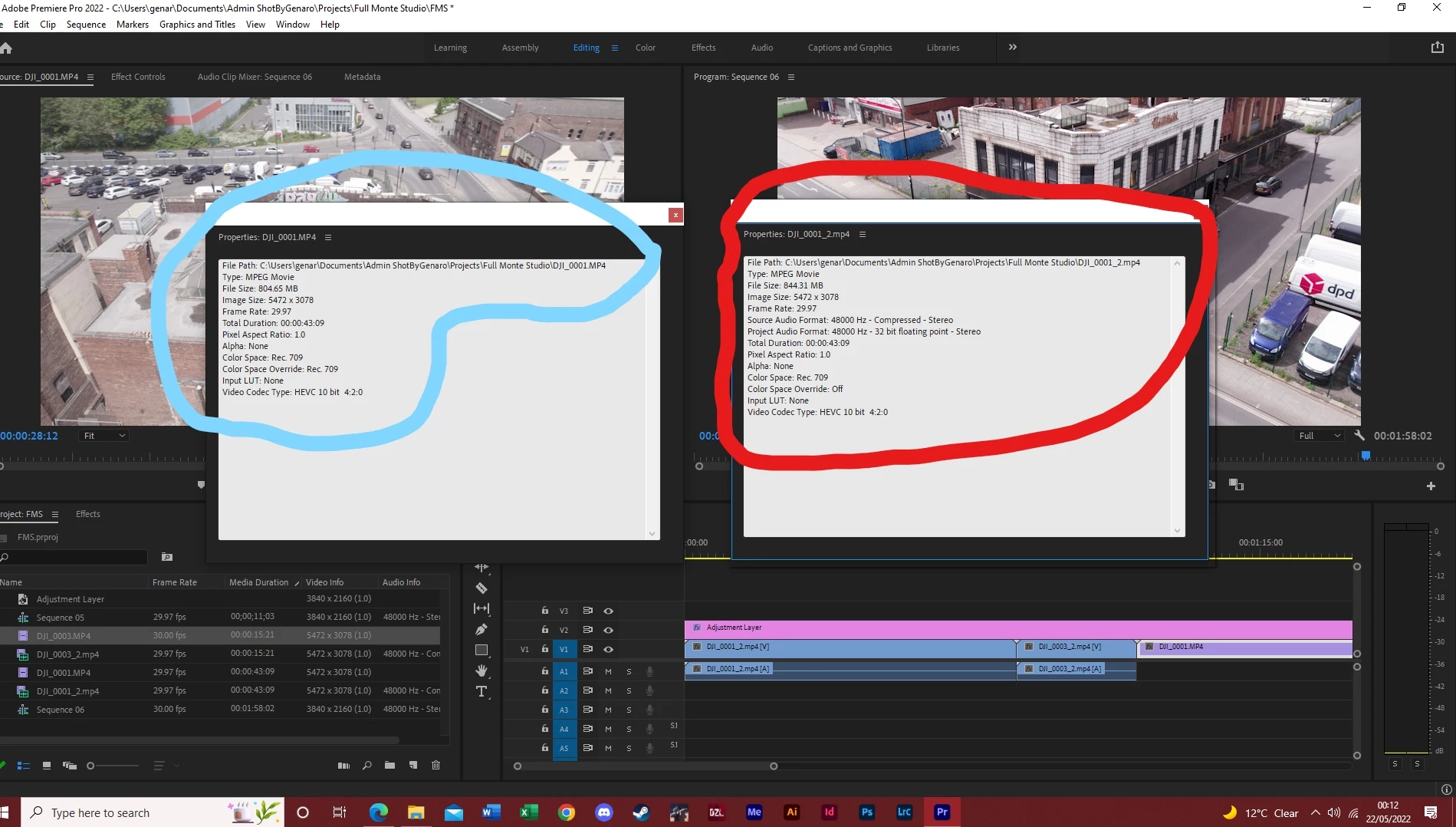Viewport: 1456px width, 827px height.
Task: Open the Sequence menu
Action: tap(86, 25)
